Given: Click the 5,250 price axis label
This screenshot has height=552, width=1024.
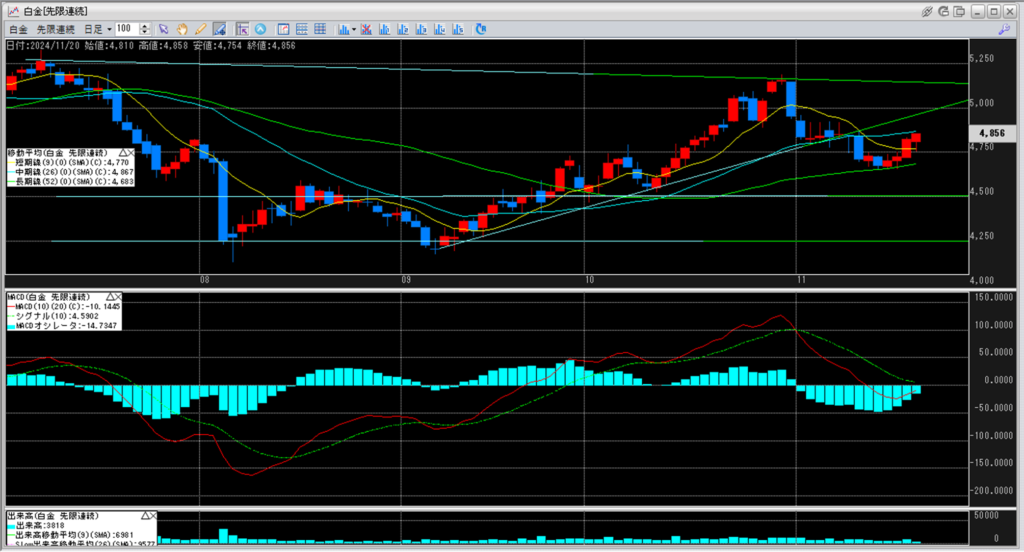Looking at the screenshot, I should click(x=983, y=58).
